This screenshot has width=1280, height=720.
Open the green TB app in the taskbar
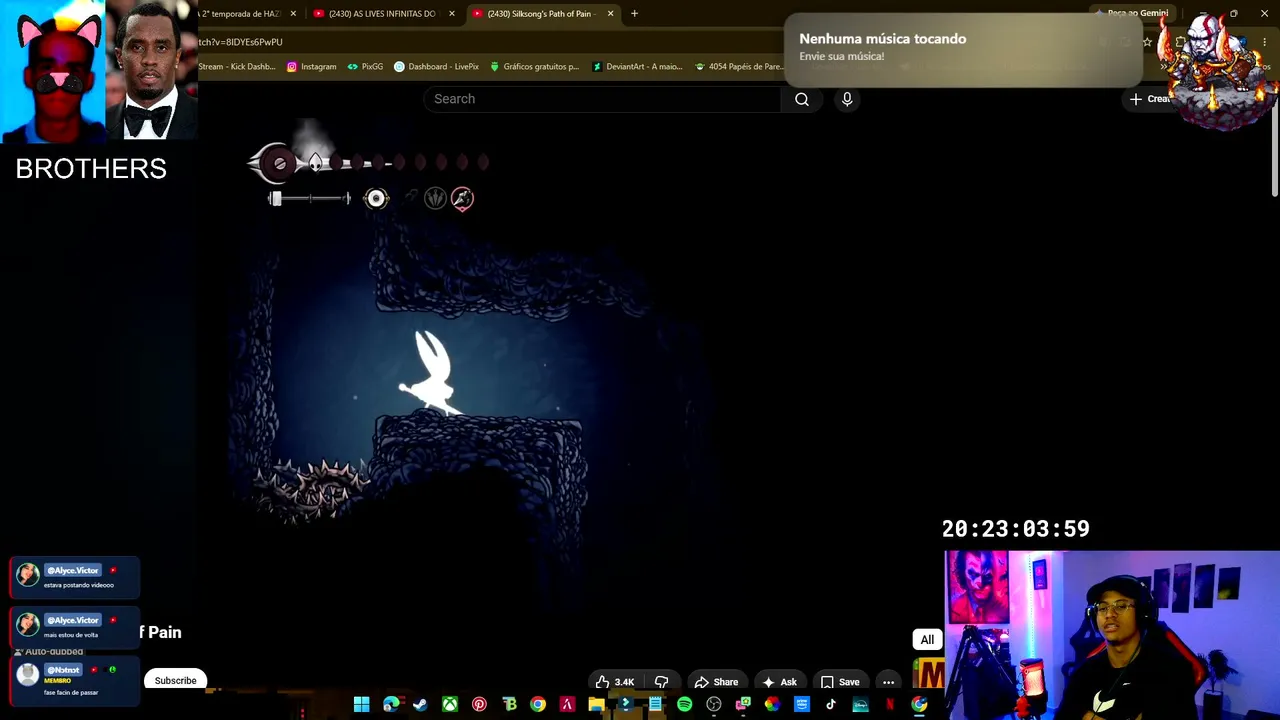(509, 705)
